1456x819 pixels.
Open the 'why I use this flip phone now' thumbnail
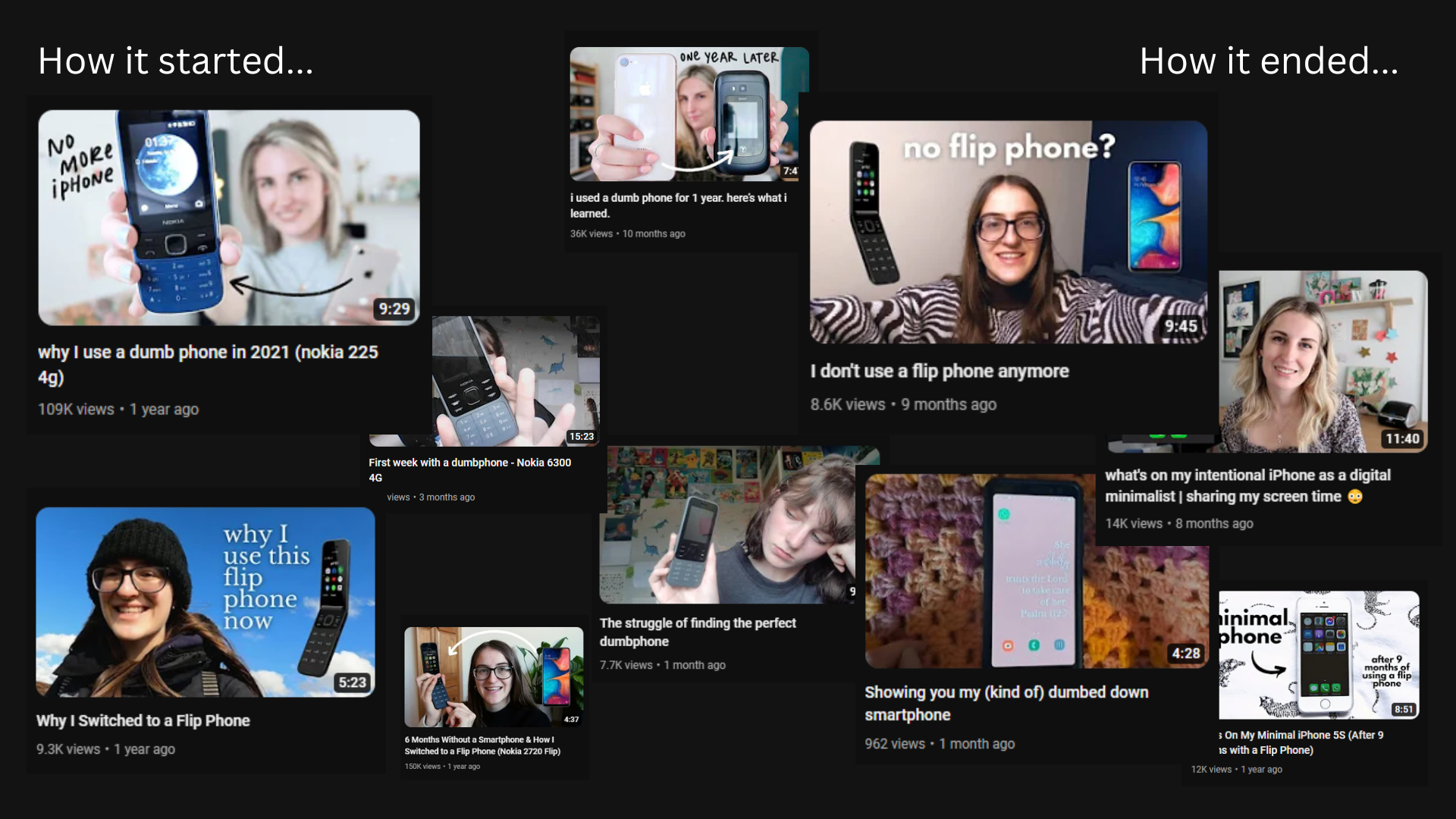pyautogui.click(x=205, y=602)
